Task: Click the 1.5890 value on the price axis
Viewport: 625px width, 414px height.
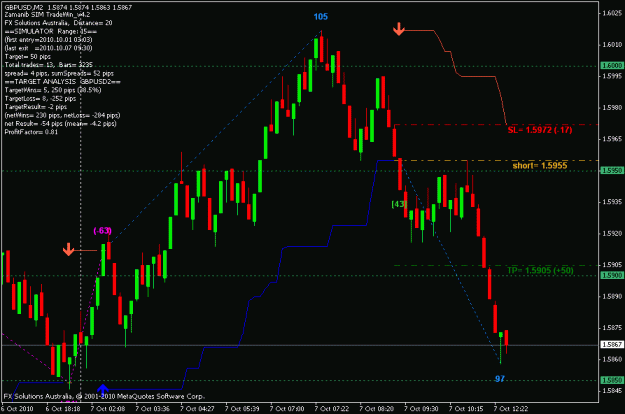Action: [x=612, y=296]
